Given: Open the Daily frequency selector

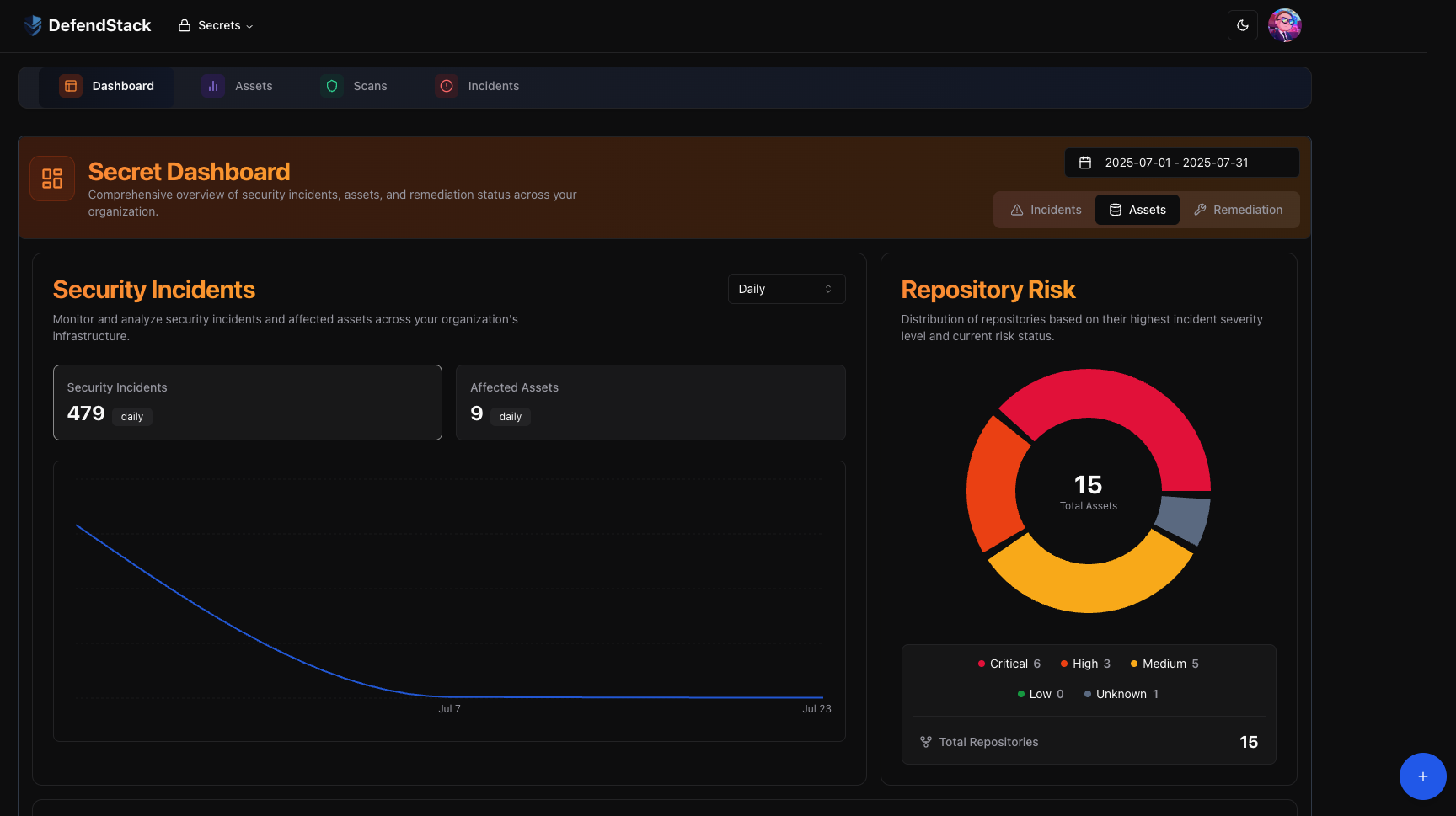Looking at the screenshot, I should pyautogui.click(x=785, y=288).
